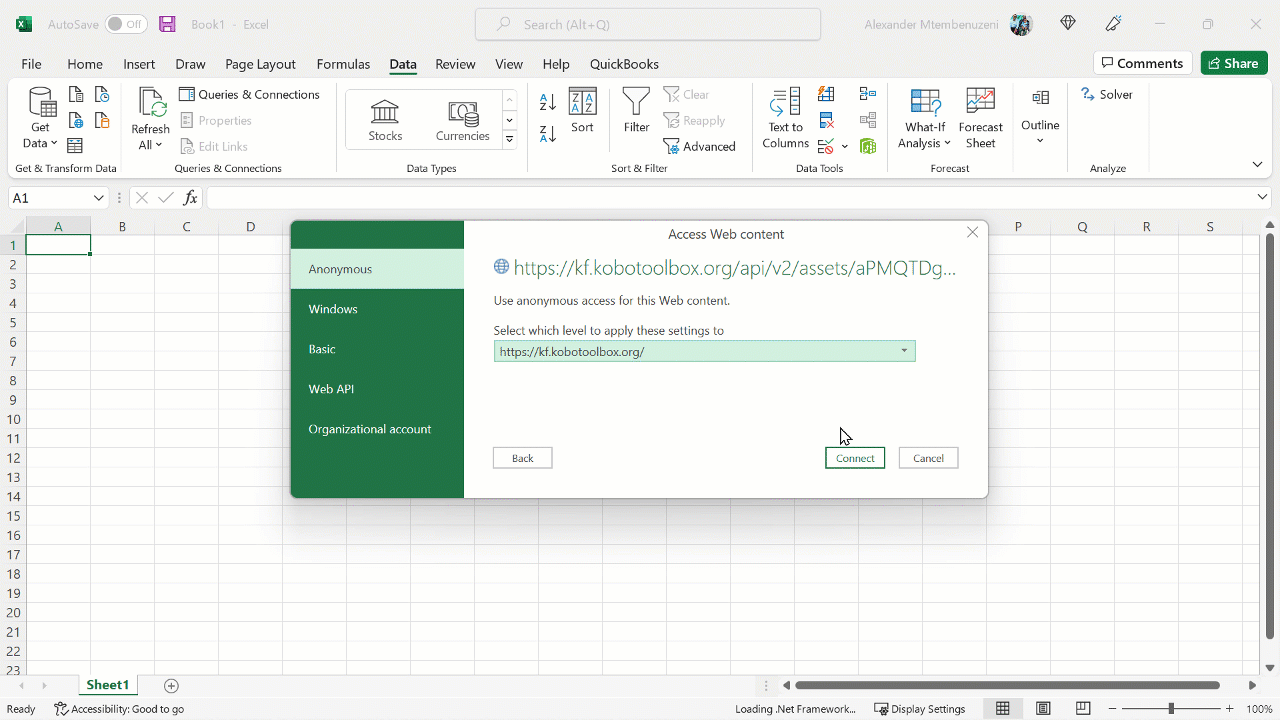Toggle the AutoSave switch
The height and width of the screenshot is (720, 1280).
(126, 24)
